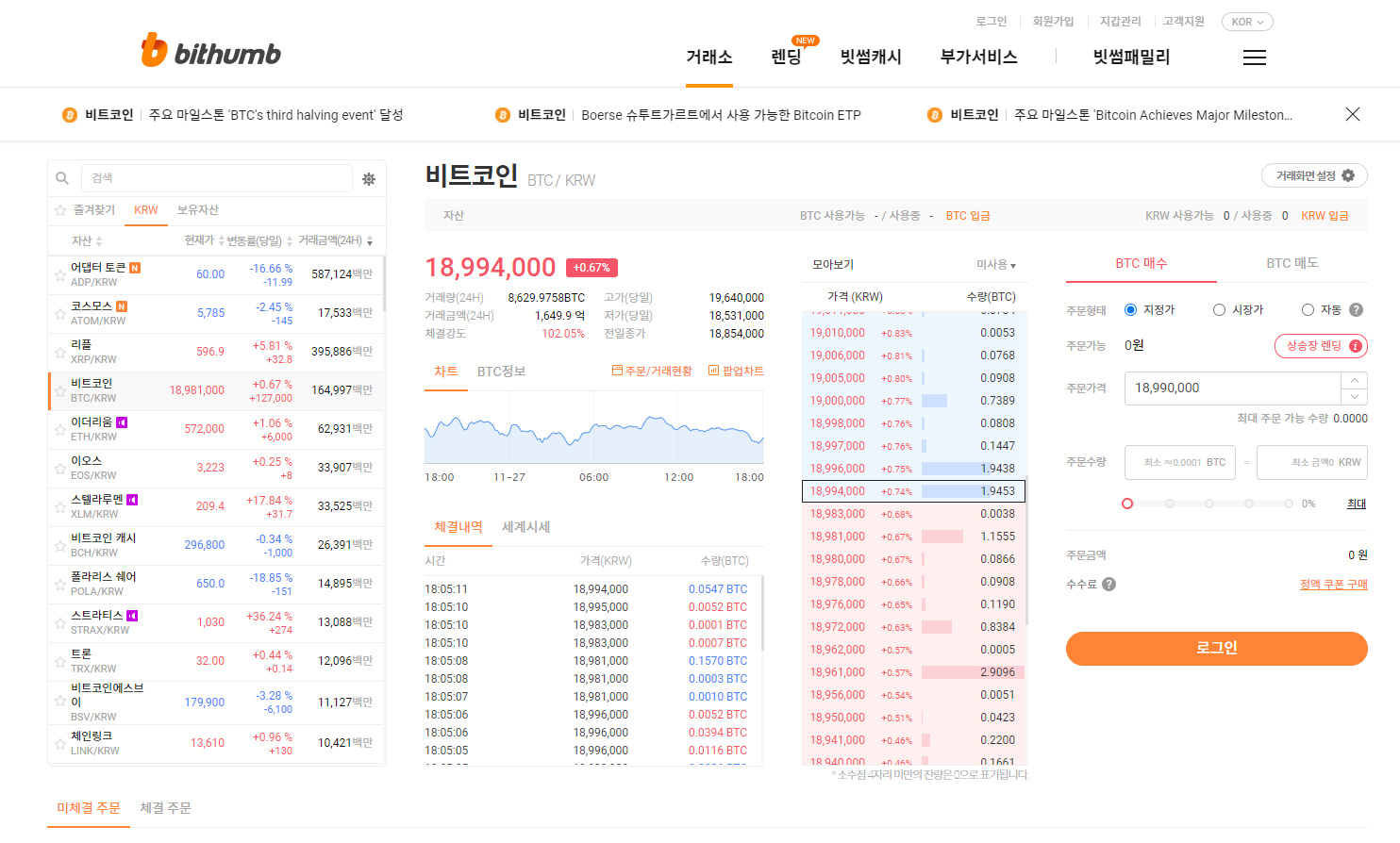Click the order quantity slider start handle

[x=1127, y=504]
